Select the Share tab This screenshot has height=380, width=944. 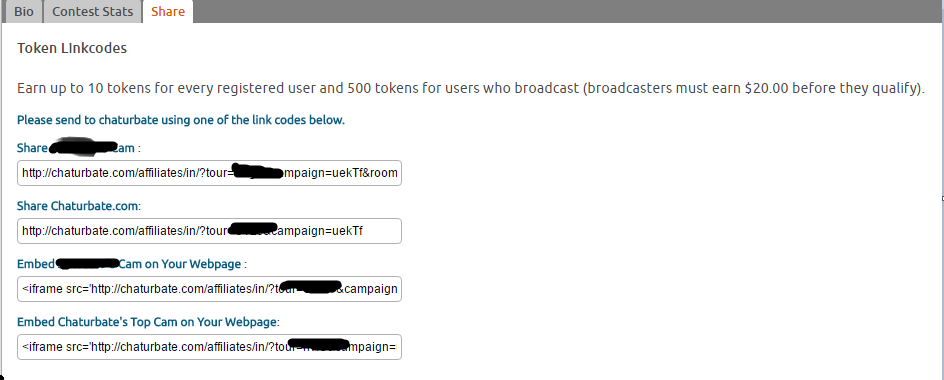click(168, 11)
